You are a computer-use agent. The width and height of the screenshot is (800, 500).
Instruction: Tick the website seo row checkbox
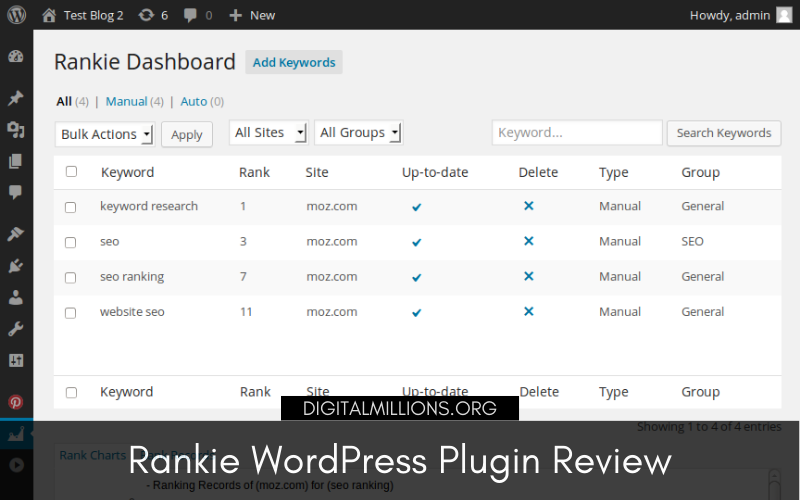(x=70, y=313)
